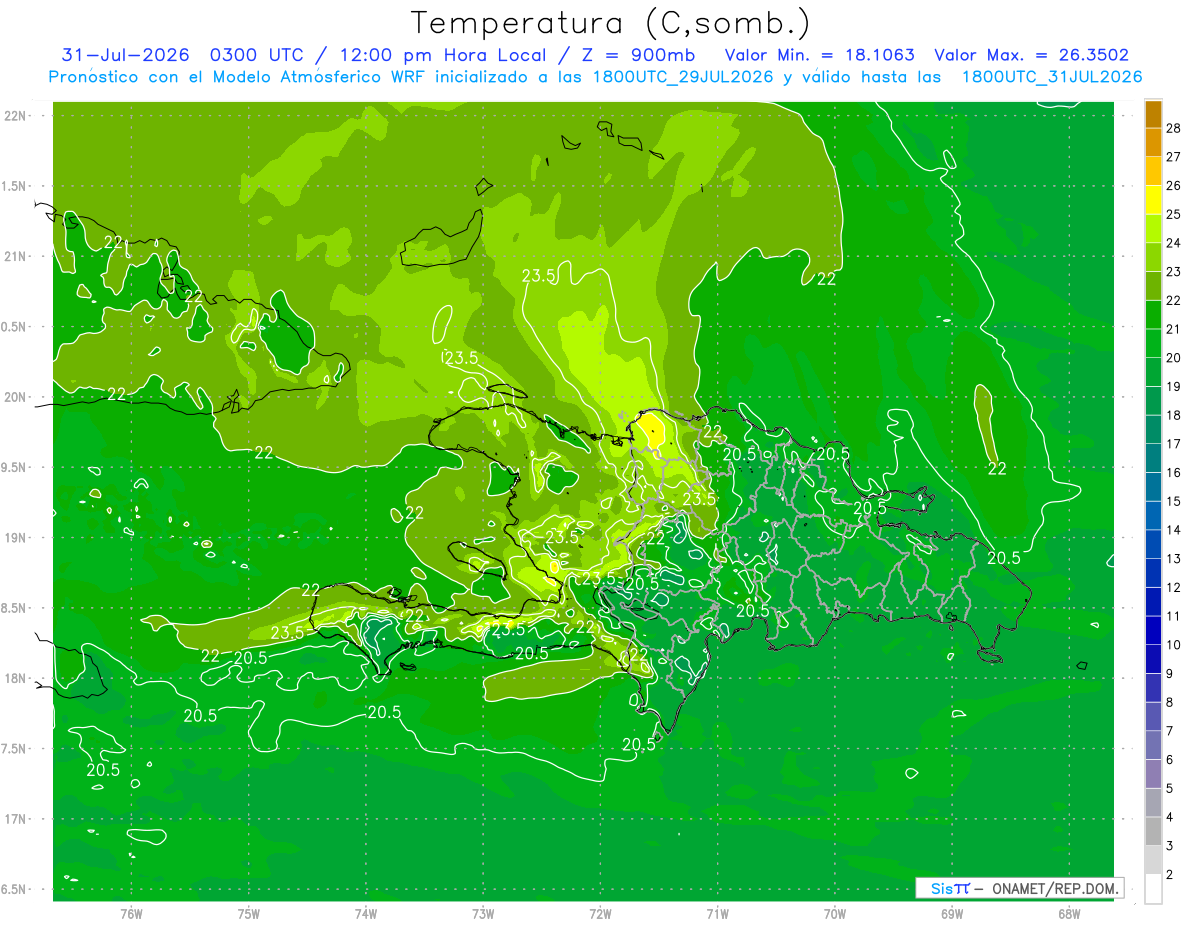Image resolution: width=1200 pixels, height=927 pixels.
Task: Click the "71W" longitude axis label
Action: point(717,913)
